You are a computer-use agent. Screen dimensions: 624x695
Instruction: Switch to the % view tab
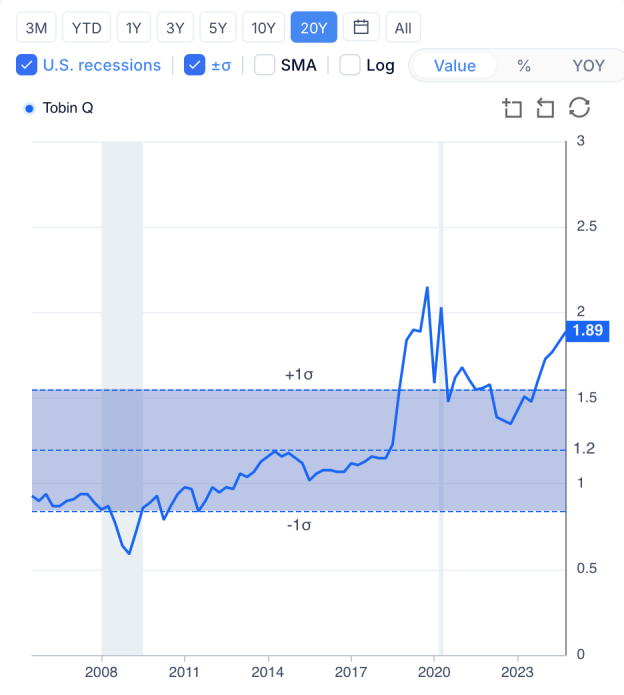point(523,66)
